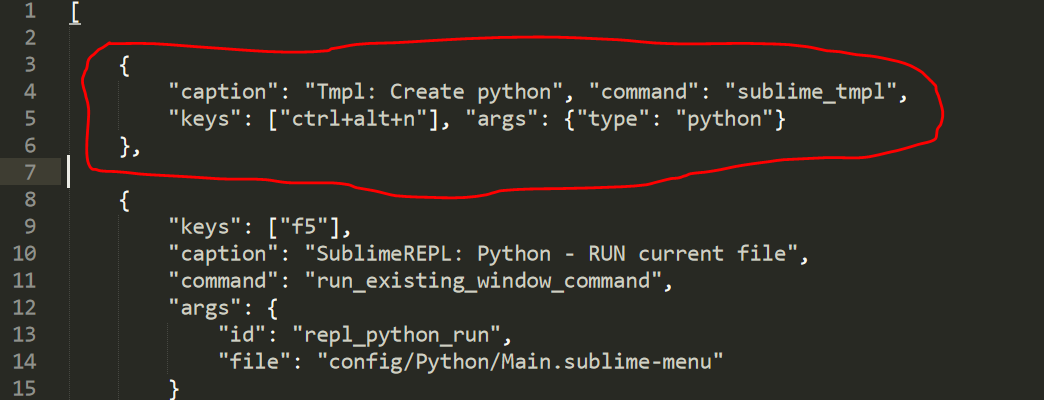Click the "config/Python/Main.sublime-menu" path string
The height and width of the screenshot is (400, 1044).
point(520,361)
